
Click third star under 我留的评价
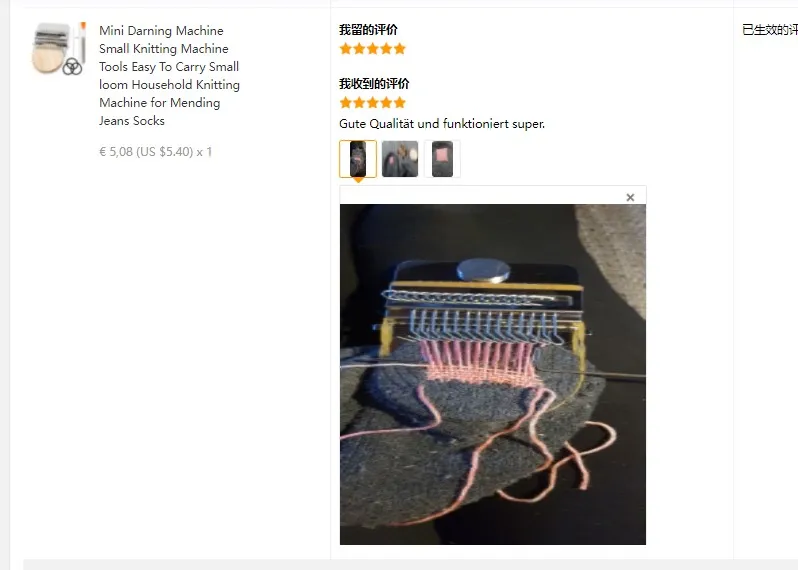coord(373,49)
